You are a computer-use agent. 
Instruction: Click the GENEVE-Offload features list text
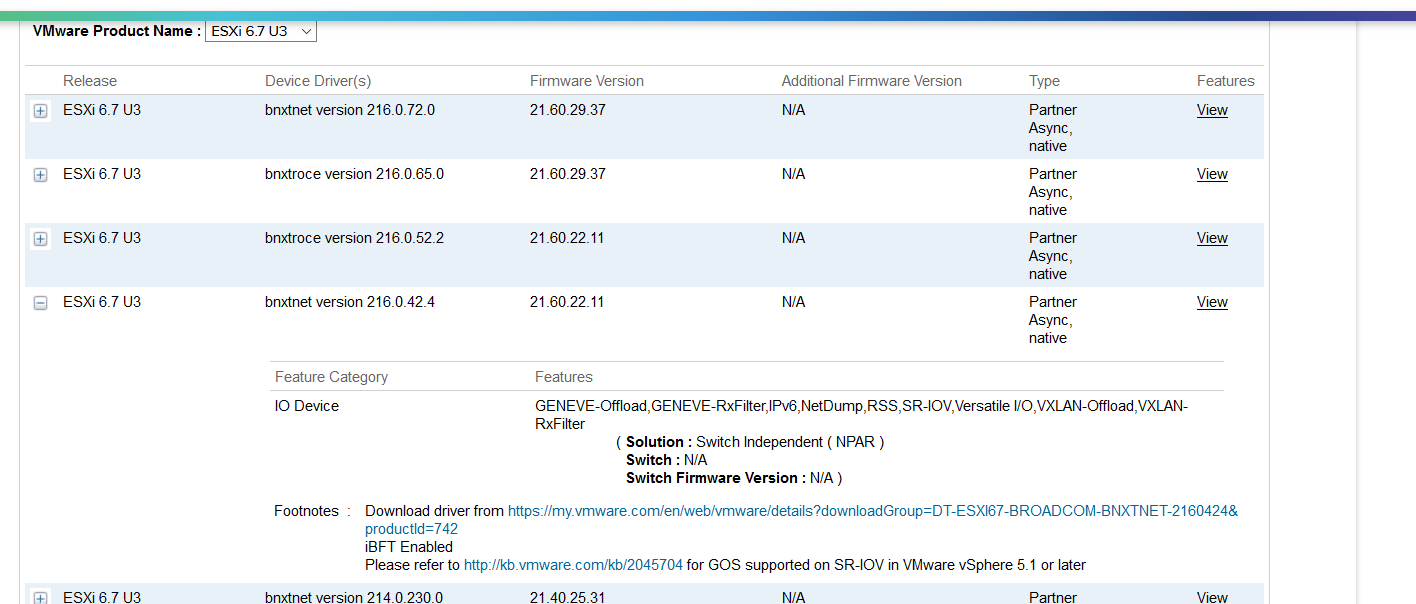pyautogui.click(x=861, y=415)
